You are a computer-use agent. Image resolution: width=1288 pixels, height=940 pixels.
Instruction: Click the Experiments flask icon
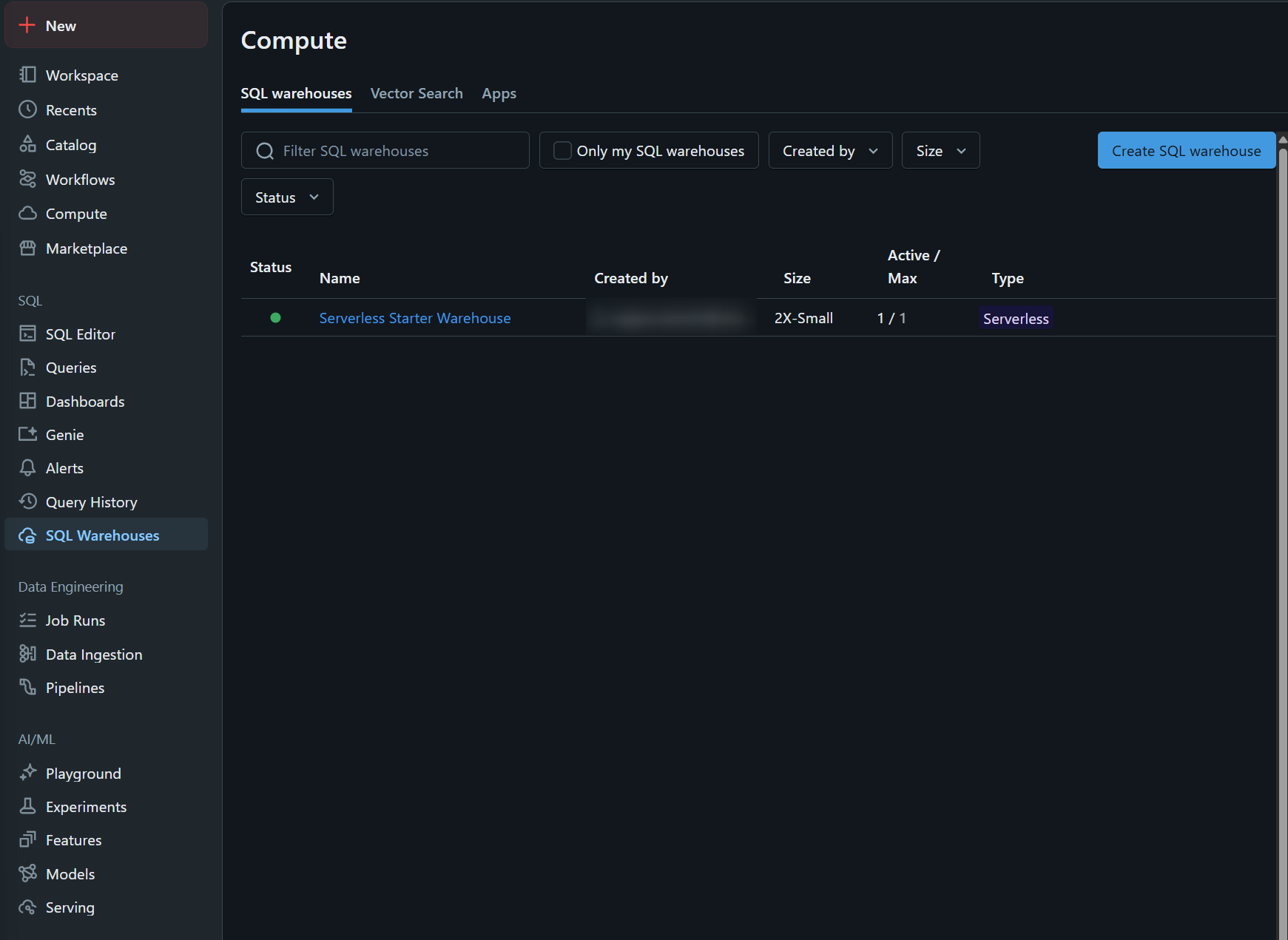[x=27, y=806]
